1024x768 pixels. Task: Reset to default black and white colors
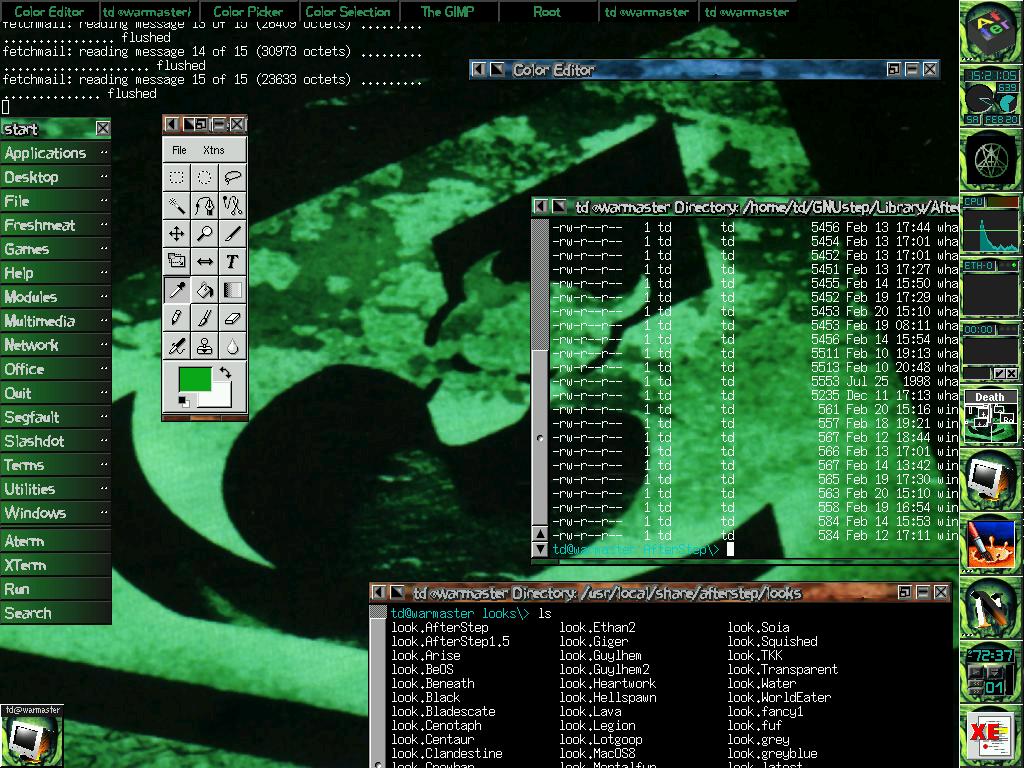(x=183, y=401)
